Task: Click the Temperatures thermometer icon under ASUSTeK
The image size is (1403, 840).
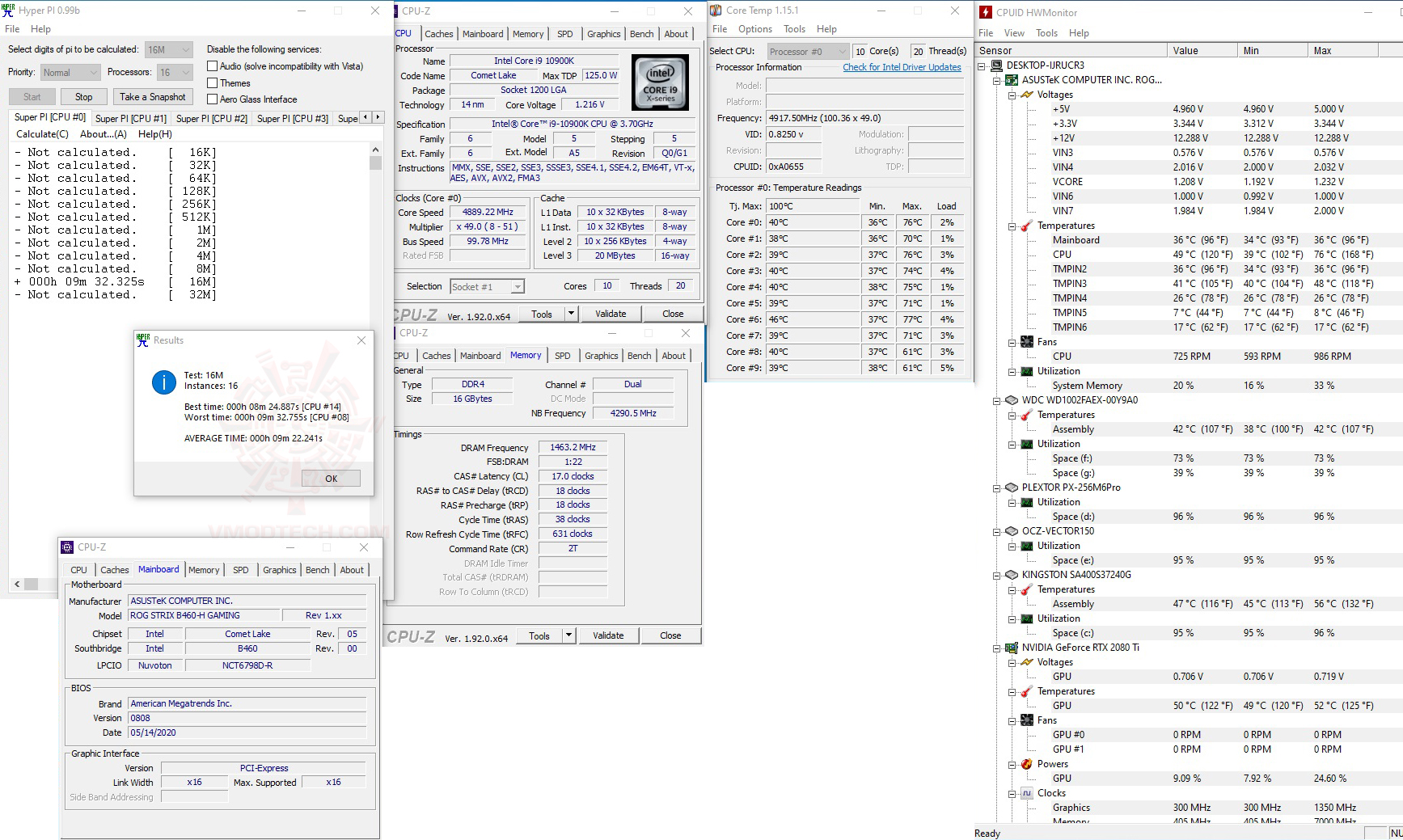Action: coord(1025,225)
